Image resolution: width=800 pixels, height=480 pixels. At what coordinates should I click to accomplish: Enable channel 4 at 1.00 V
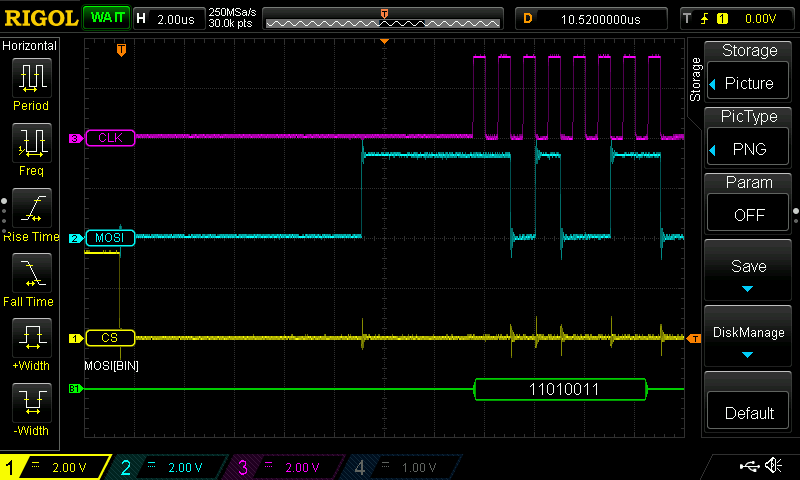pyautogui.click(x=402, y=467)
